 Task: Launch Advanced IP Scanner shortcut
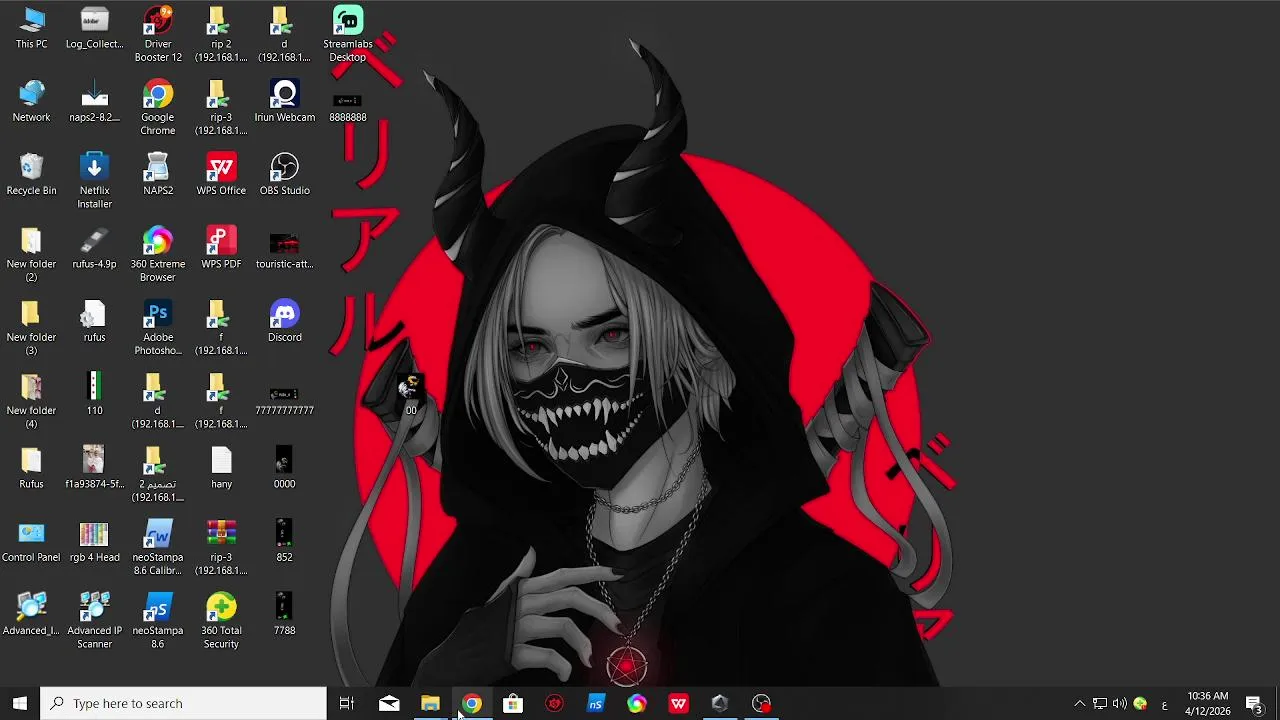point(94,620)
